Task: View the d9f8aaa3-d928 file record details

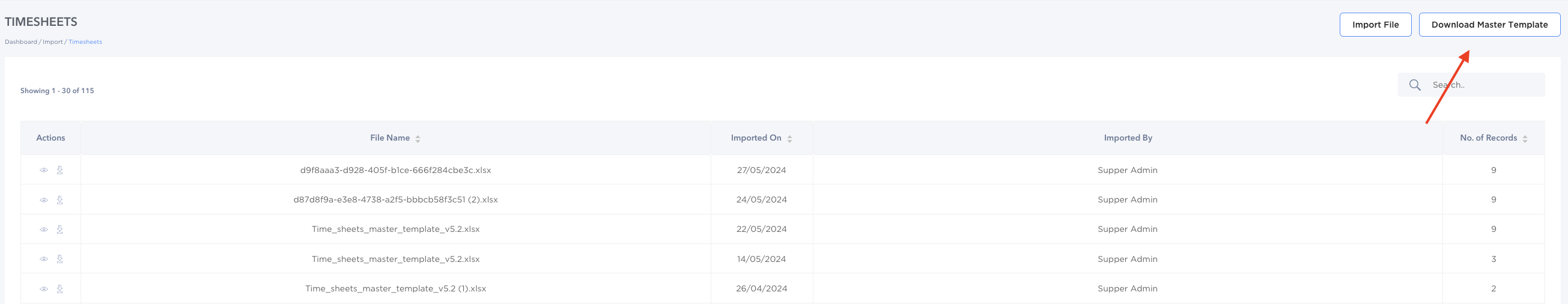Action: 44,170
